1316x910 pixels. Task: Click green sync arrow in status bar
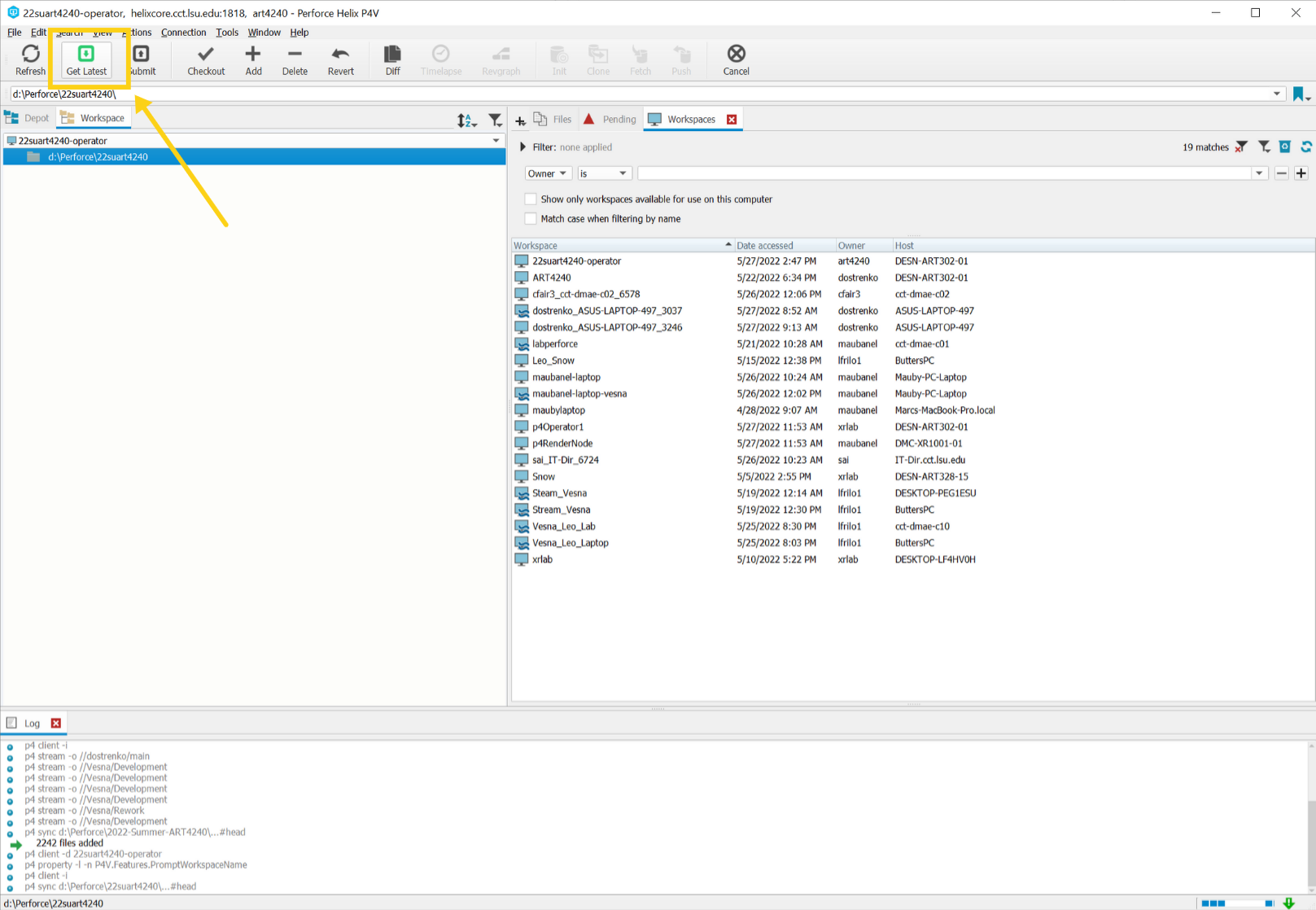[x=1288, y=903]
